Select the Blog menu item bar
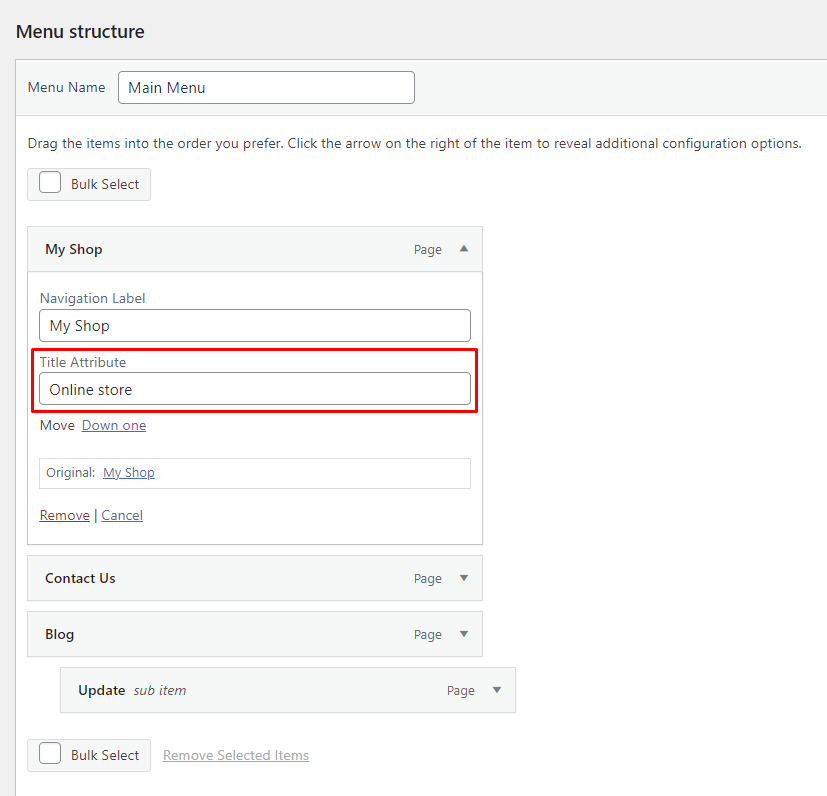Viewport: 827px width, 796px height. pyautogui.click(x=220, y=634)
